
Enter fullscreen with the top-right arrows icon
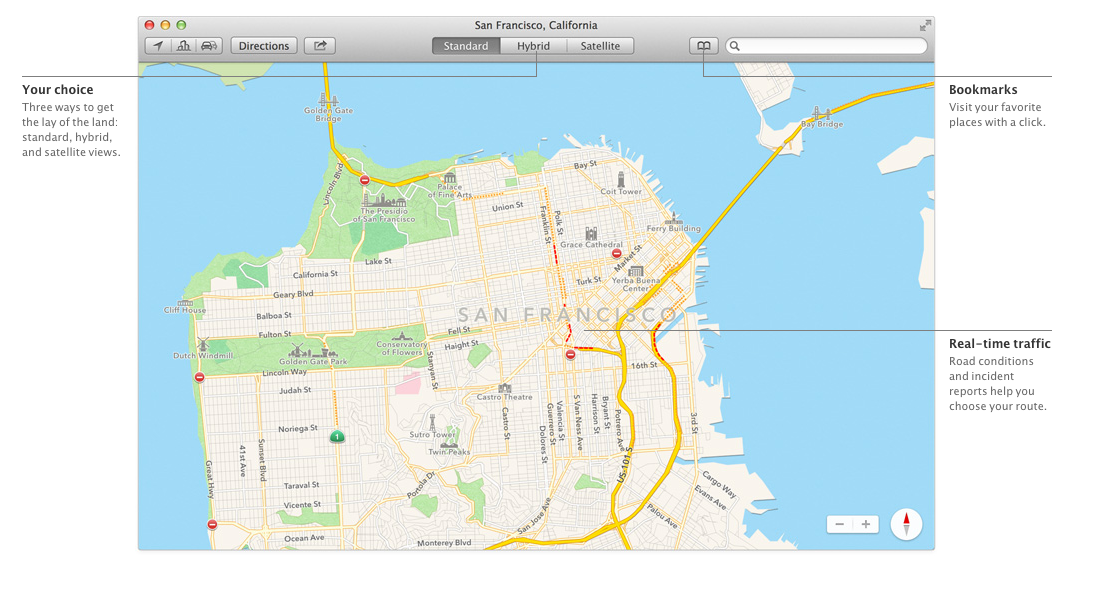[x=925, y=25]
